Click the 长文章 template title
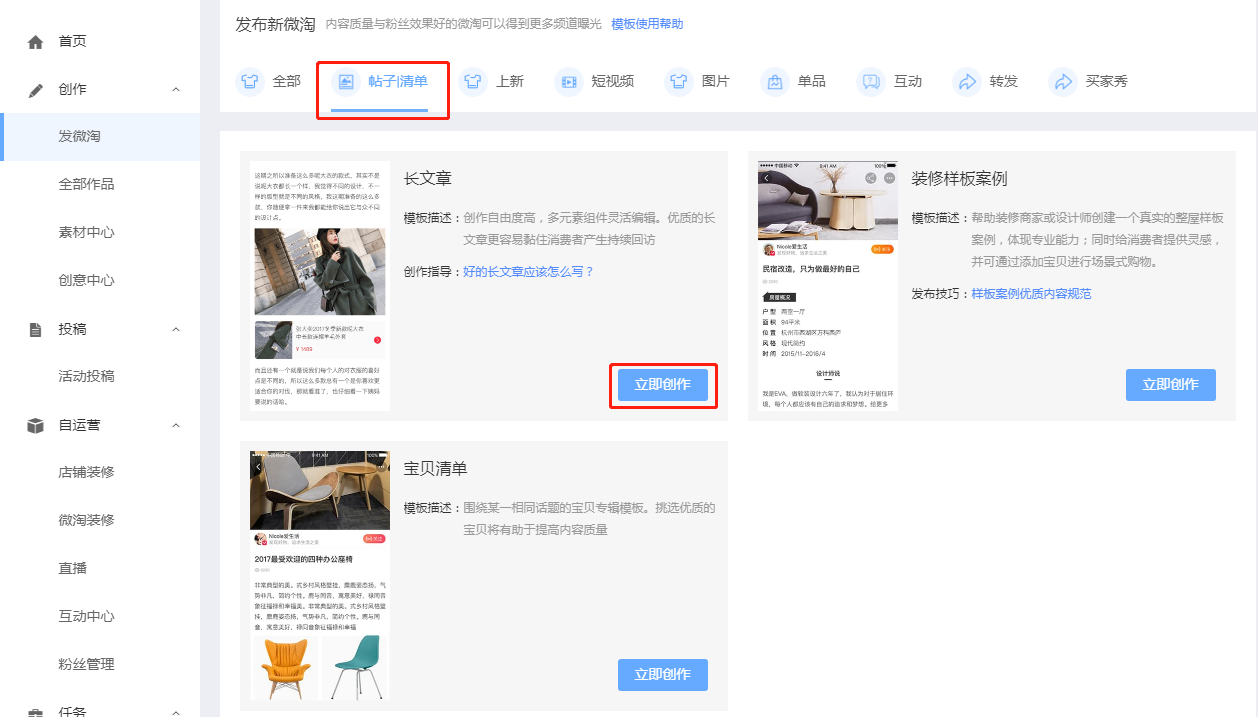 (428, 179)
